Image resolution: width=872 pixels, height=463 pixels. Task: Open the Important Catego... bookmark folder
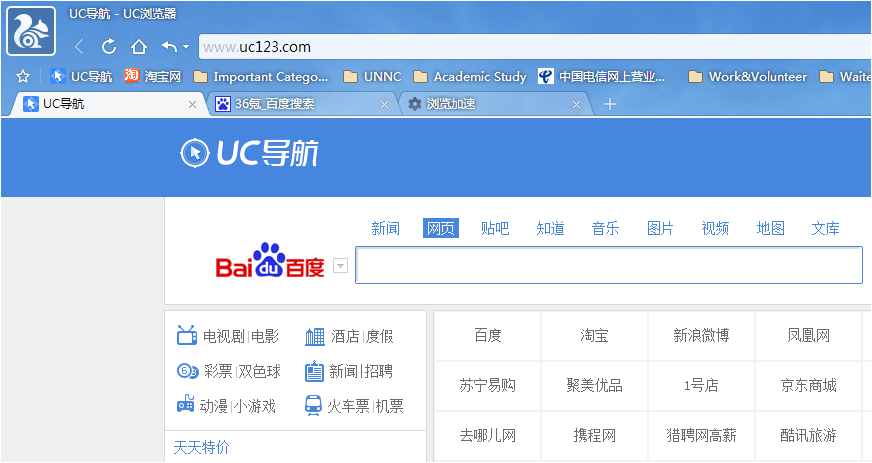(x=261, y=77)
